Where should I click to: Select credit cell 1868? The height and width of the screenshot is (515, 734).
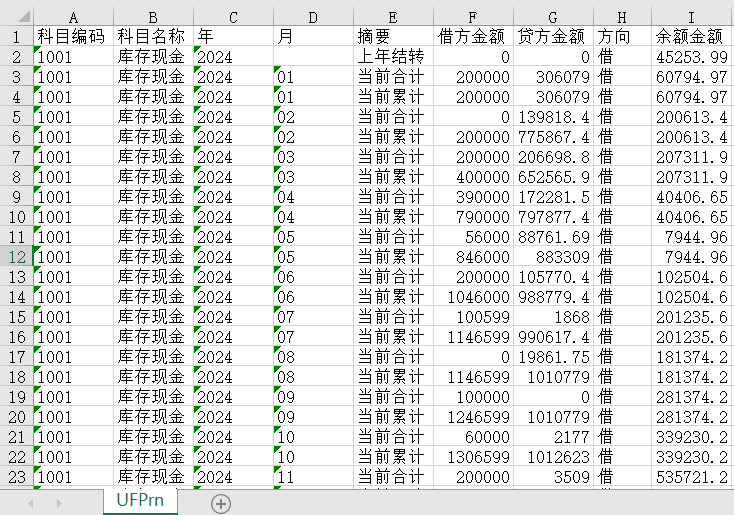pos(554,316)
